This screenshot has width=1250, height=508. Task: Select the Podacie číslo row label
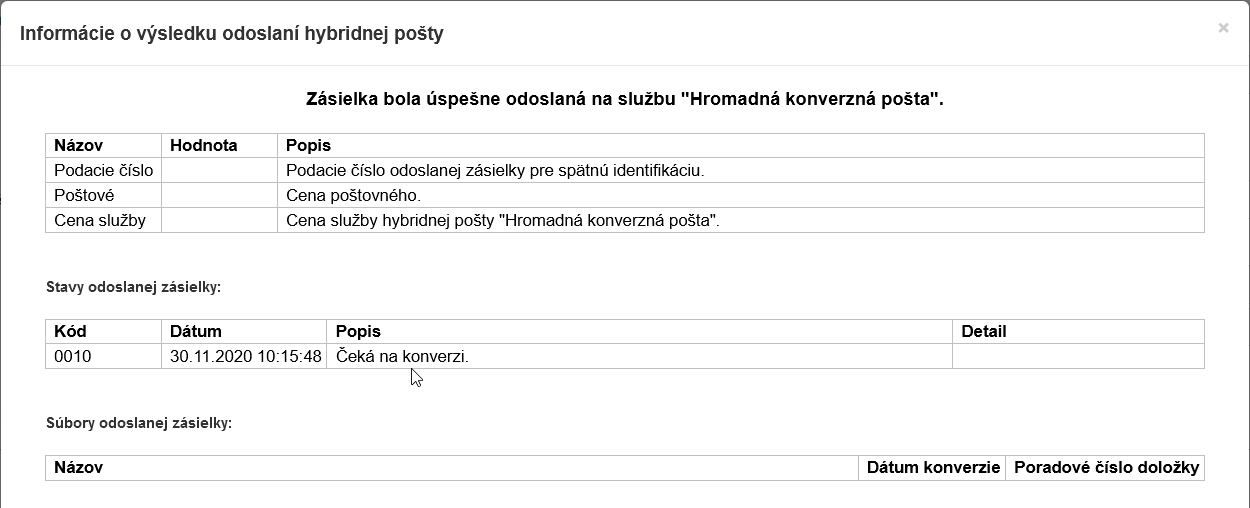click(x=103, y=171)
